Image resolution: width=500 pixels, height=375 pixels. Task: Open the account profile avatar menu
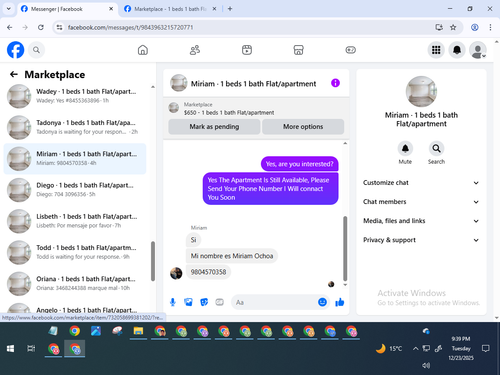pos(477,50)
